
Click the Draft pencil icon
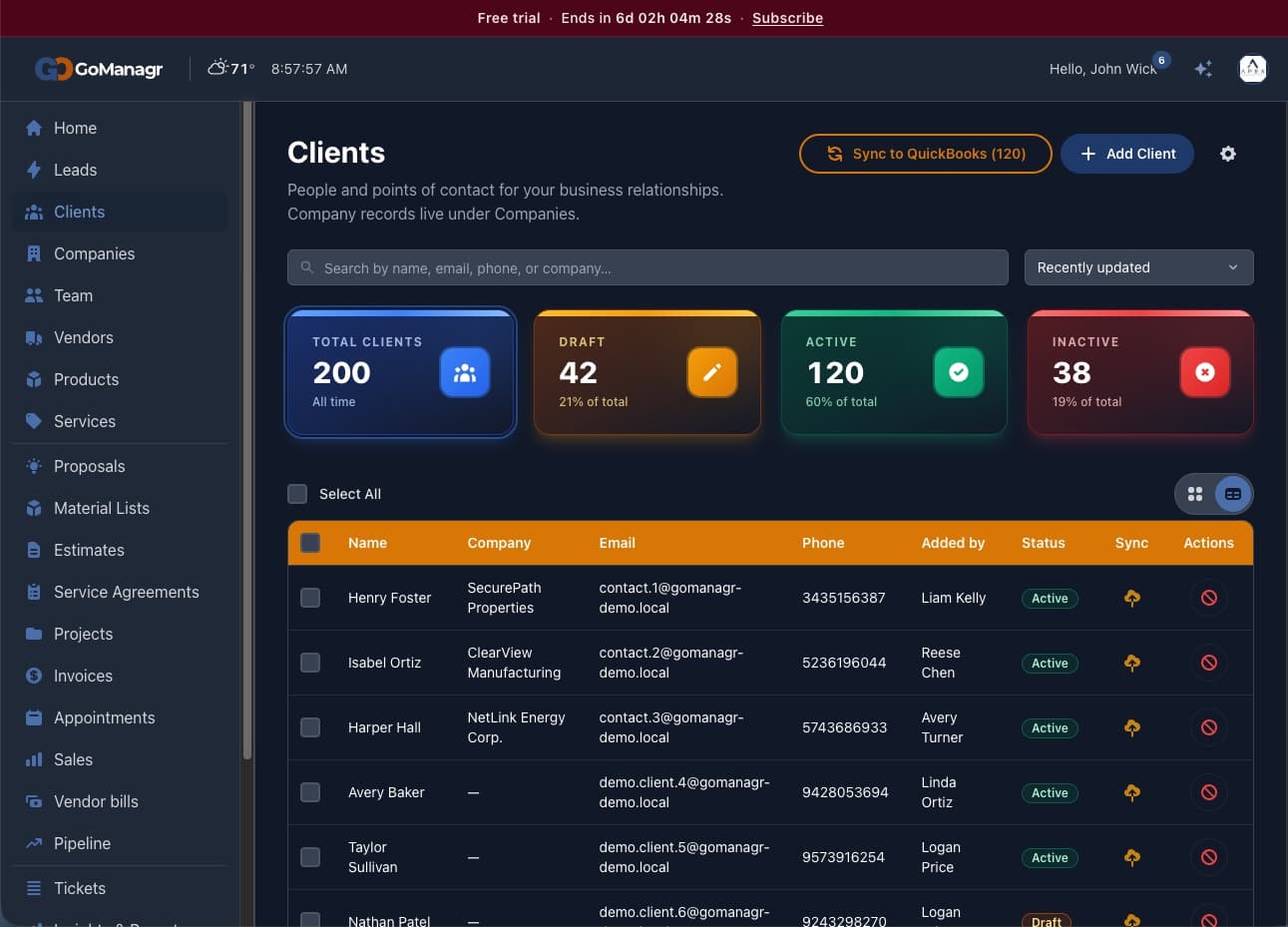point(711,372)
